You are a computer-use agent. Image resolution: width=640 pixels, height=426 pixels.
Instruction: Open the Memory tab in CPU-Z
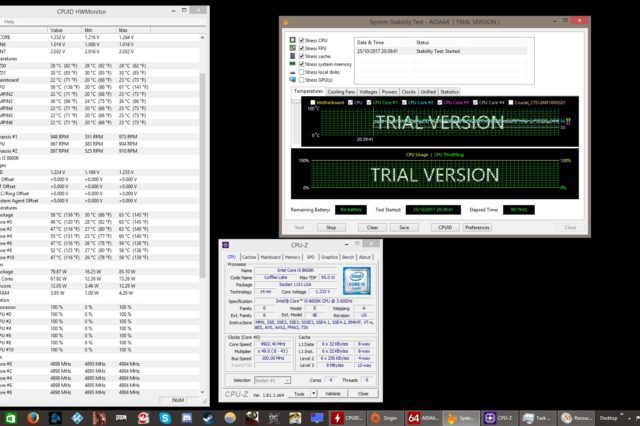(x=292, y=256)
